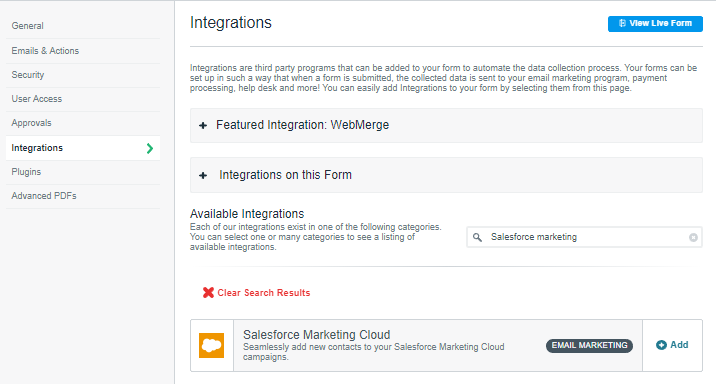716x384 pixels.
Task: Select Approvals in the sidebar
Action: click(32, 123)
